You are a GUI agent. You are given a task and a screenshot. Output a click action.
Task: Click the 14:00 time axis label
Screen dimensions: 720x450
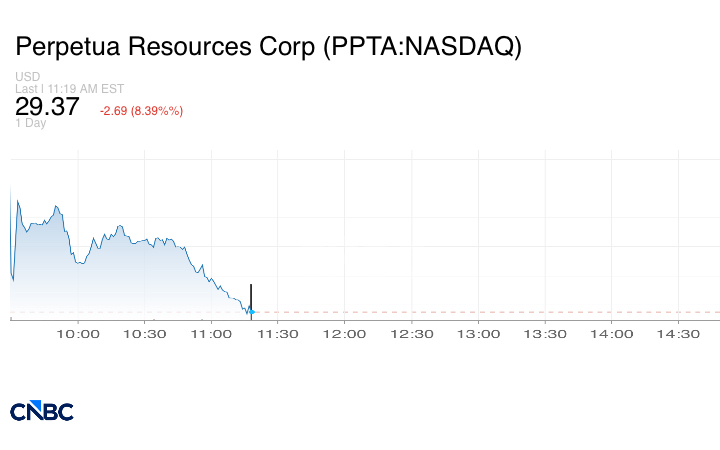pyautogui.click(x=612, y=335)
